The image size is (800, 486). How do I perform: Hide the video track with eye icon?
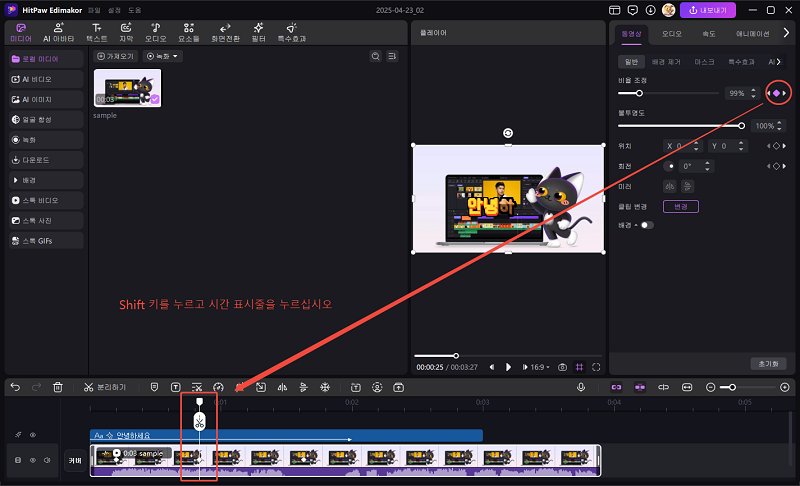[33, 460]
